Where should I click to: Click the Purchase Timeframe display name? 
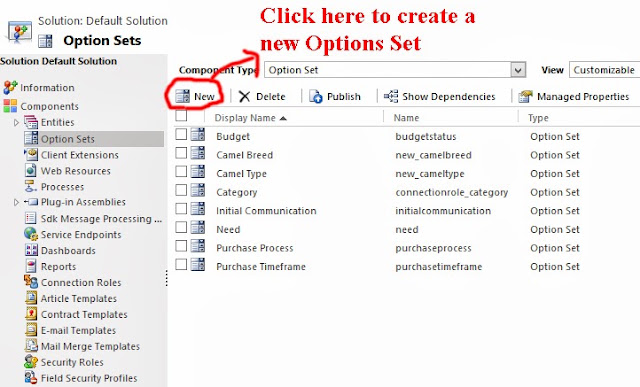[x=261, y=267]
